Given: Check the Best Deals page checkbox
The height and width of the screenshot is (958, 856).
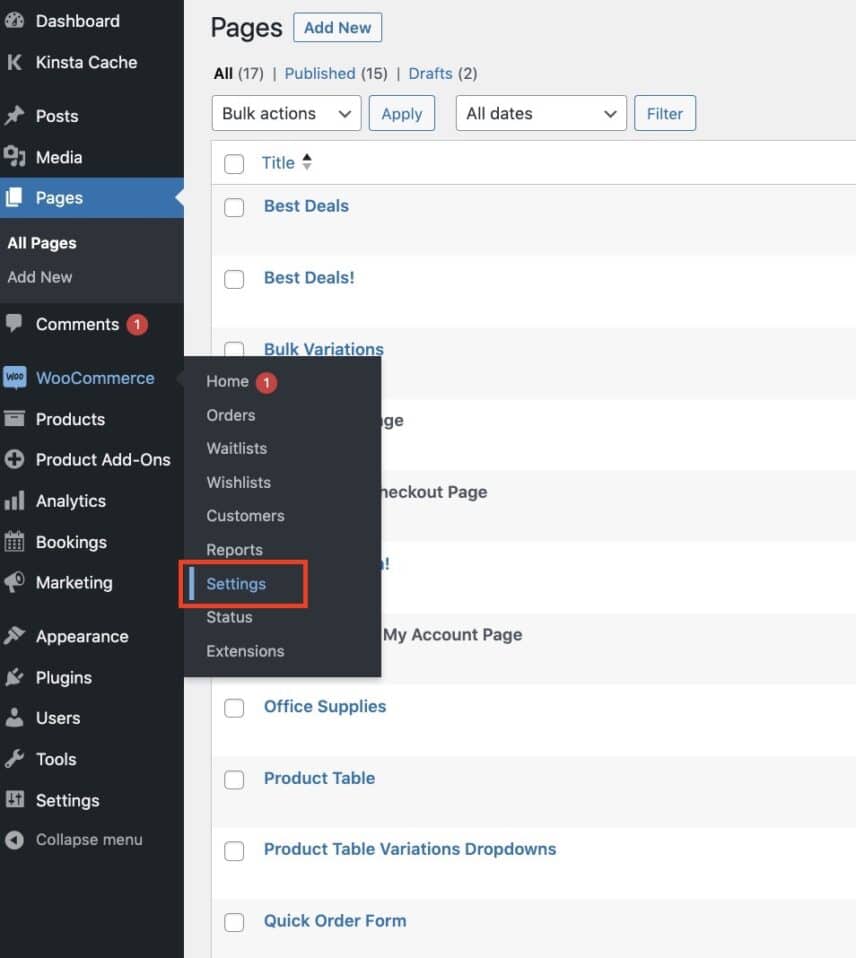Looking at the screenshot, I should click(234, 207).
